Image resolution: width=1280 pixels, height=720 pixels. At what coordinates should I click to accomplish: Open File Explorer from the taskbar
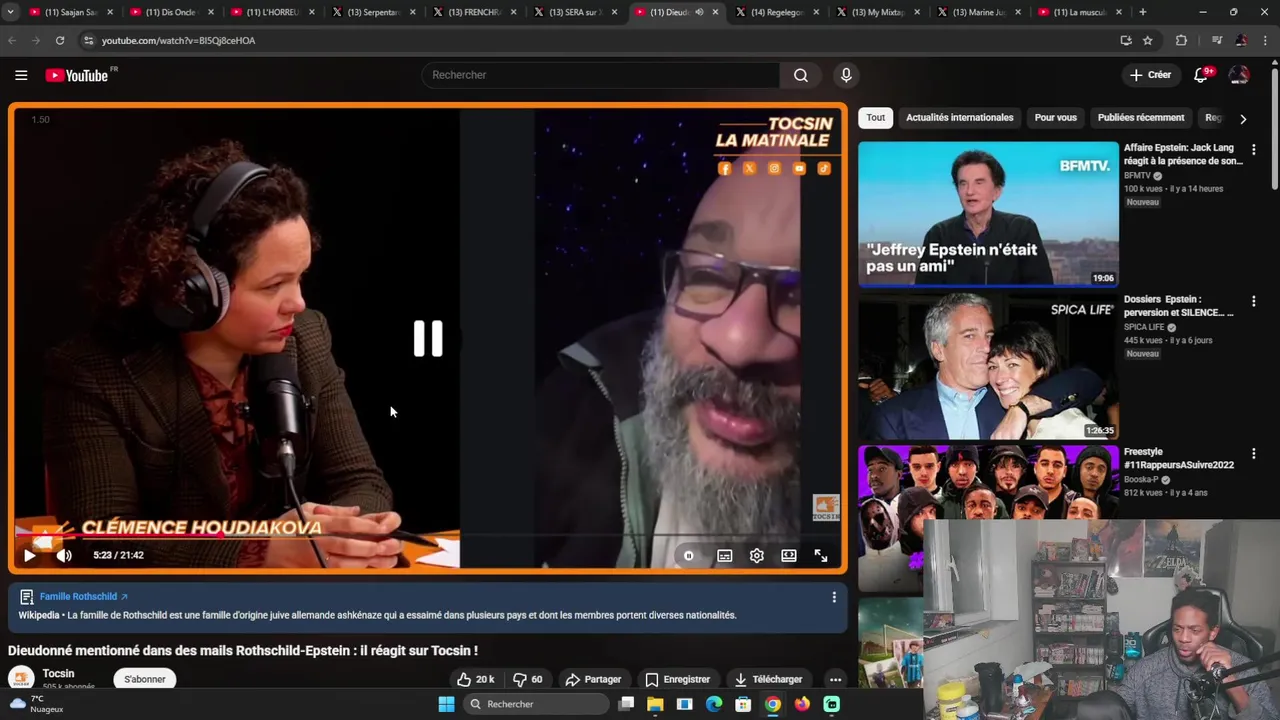pos(655,704)
